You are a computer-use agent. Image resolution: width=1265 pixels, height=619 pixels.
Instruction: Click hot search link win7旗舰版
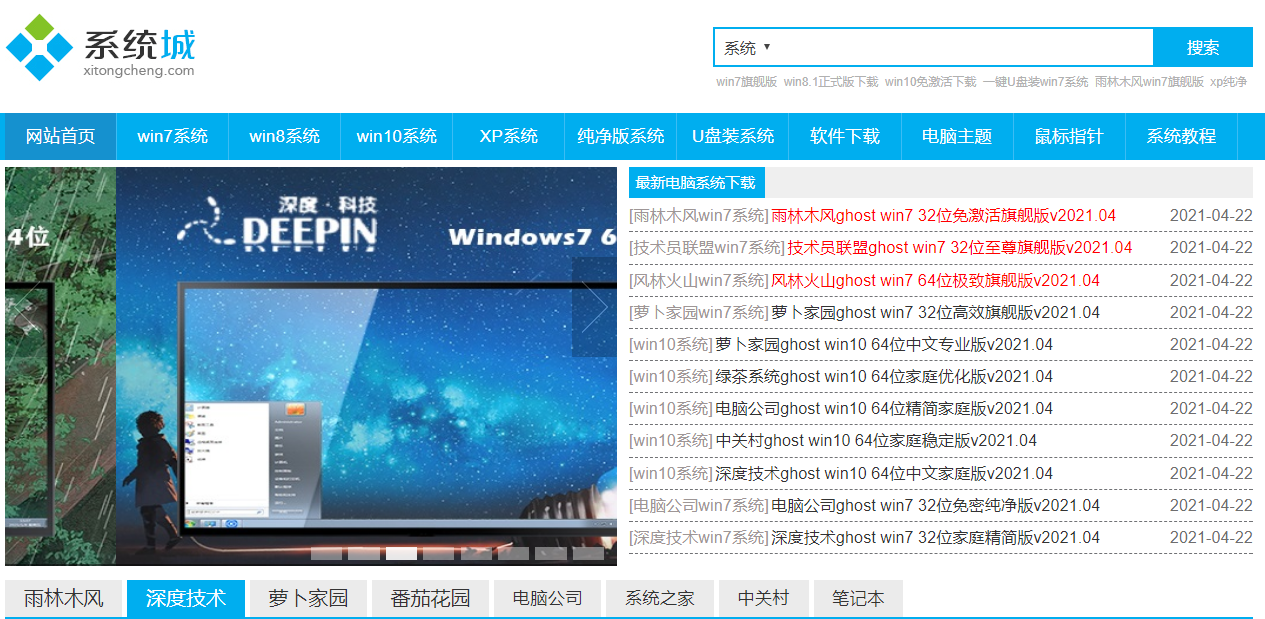pyautogui.click(x=746, y=82)
